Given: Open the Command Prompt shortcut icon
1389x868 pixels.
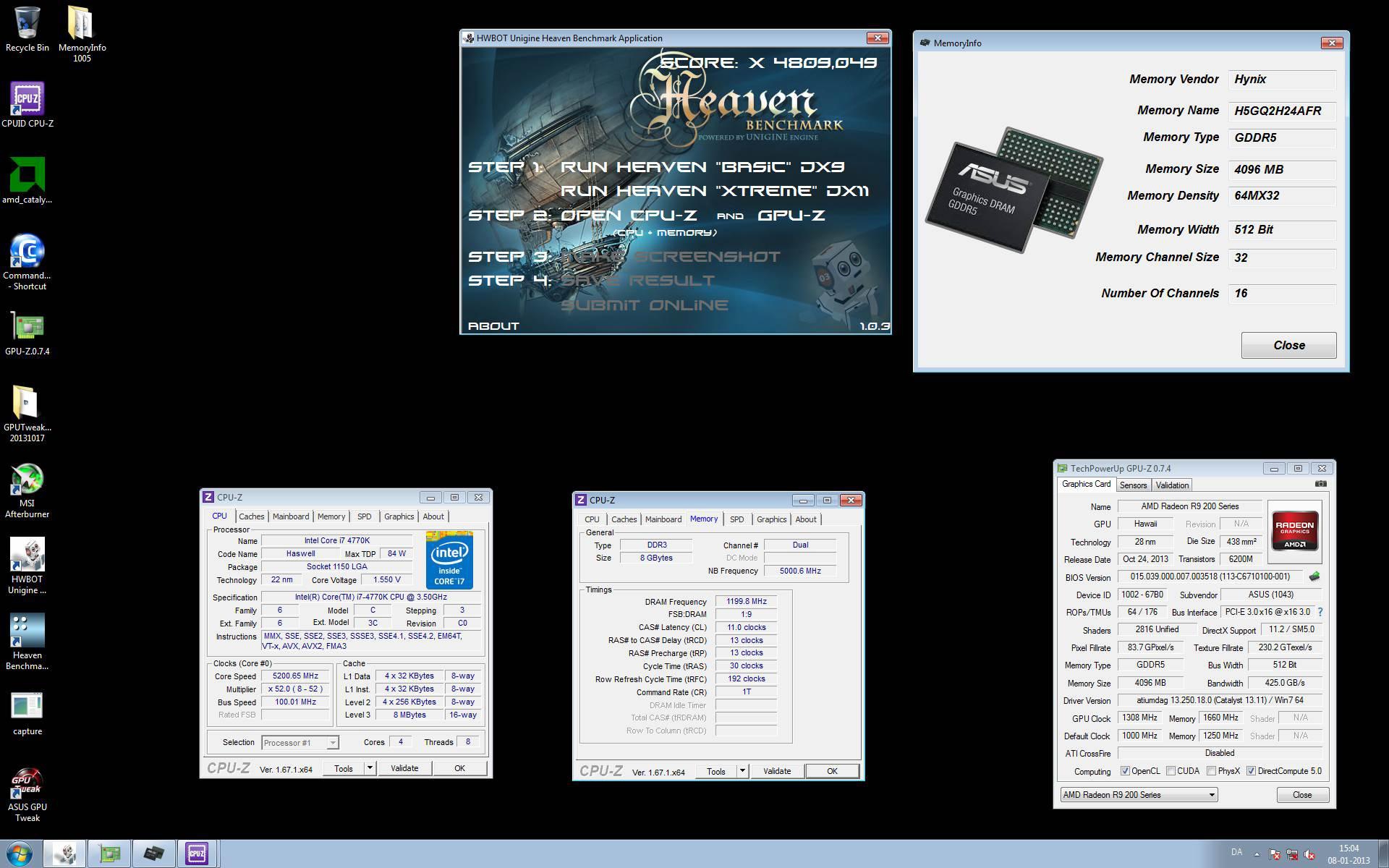Looking at the screenshot, I should click(27, 262).
